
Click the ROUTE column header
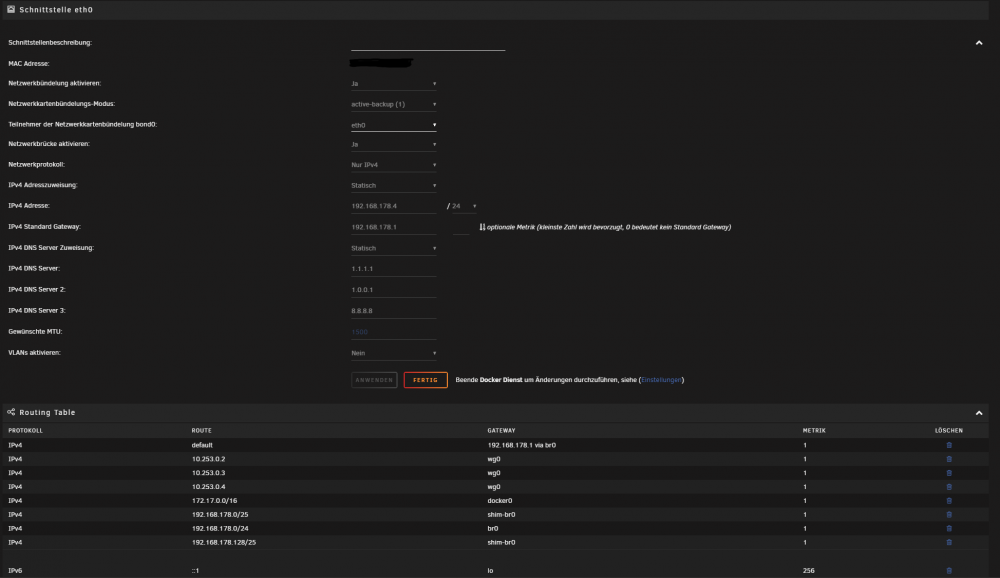(x=202, y=431)
